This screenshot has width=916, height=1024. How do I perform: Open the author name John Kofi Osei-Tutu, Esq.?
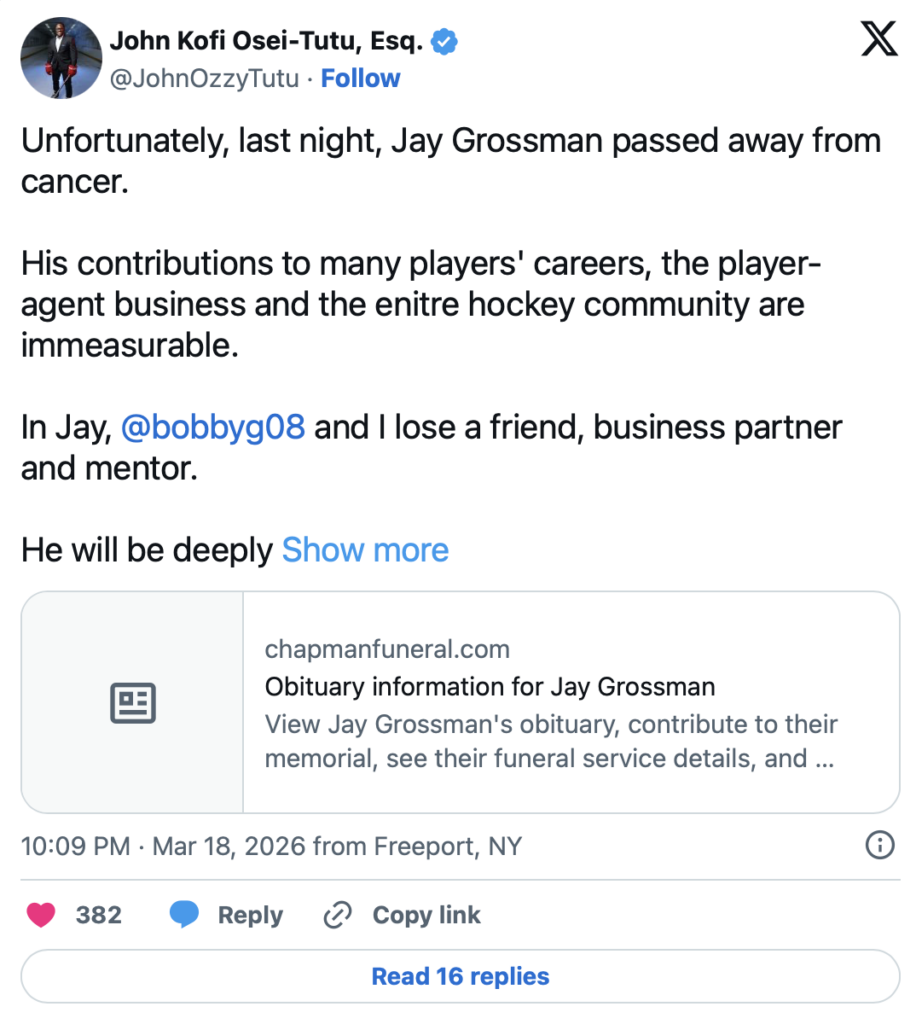[x=267, y=42]
